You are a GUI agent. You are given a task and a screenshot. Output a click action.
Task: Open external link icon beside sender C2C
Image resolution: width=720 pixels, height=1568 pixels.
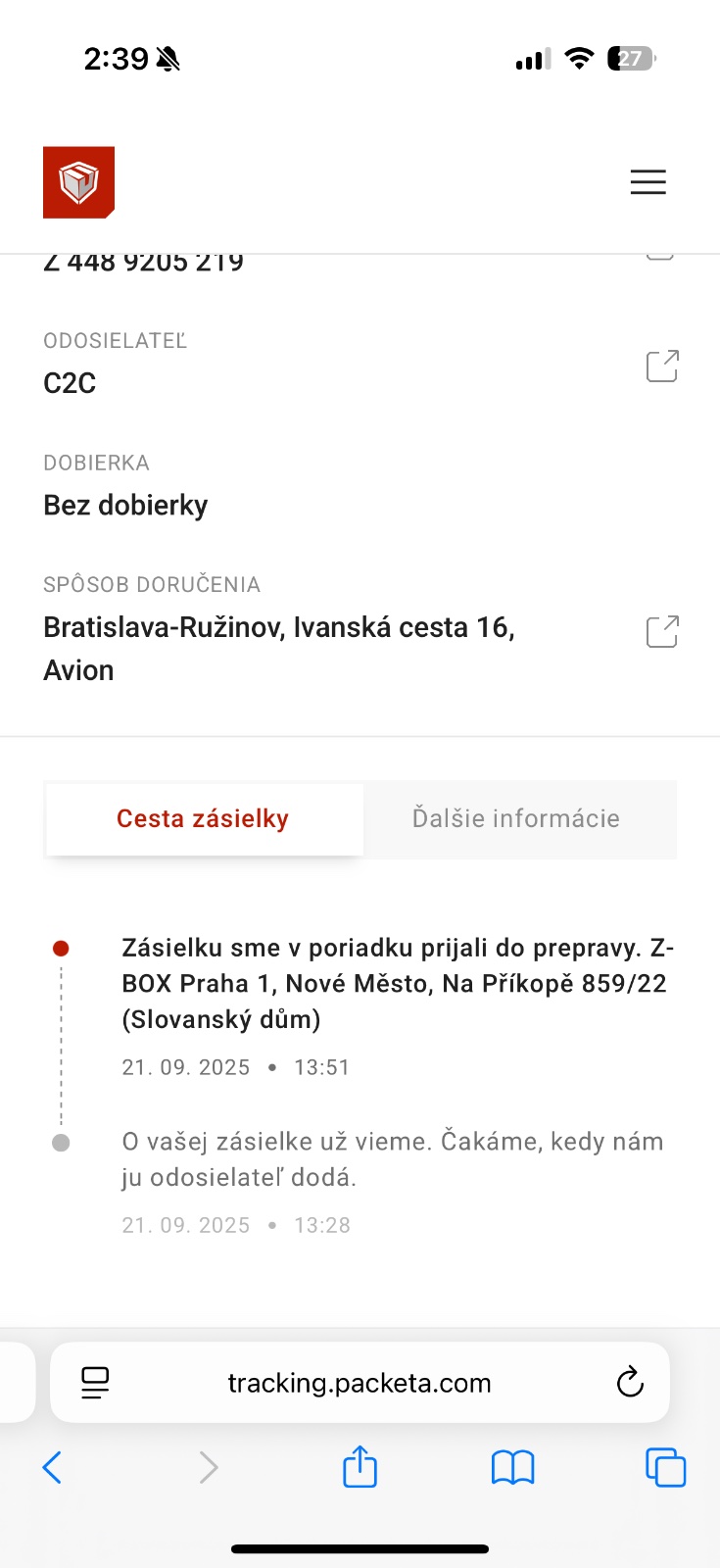click(x=662, y=366)
